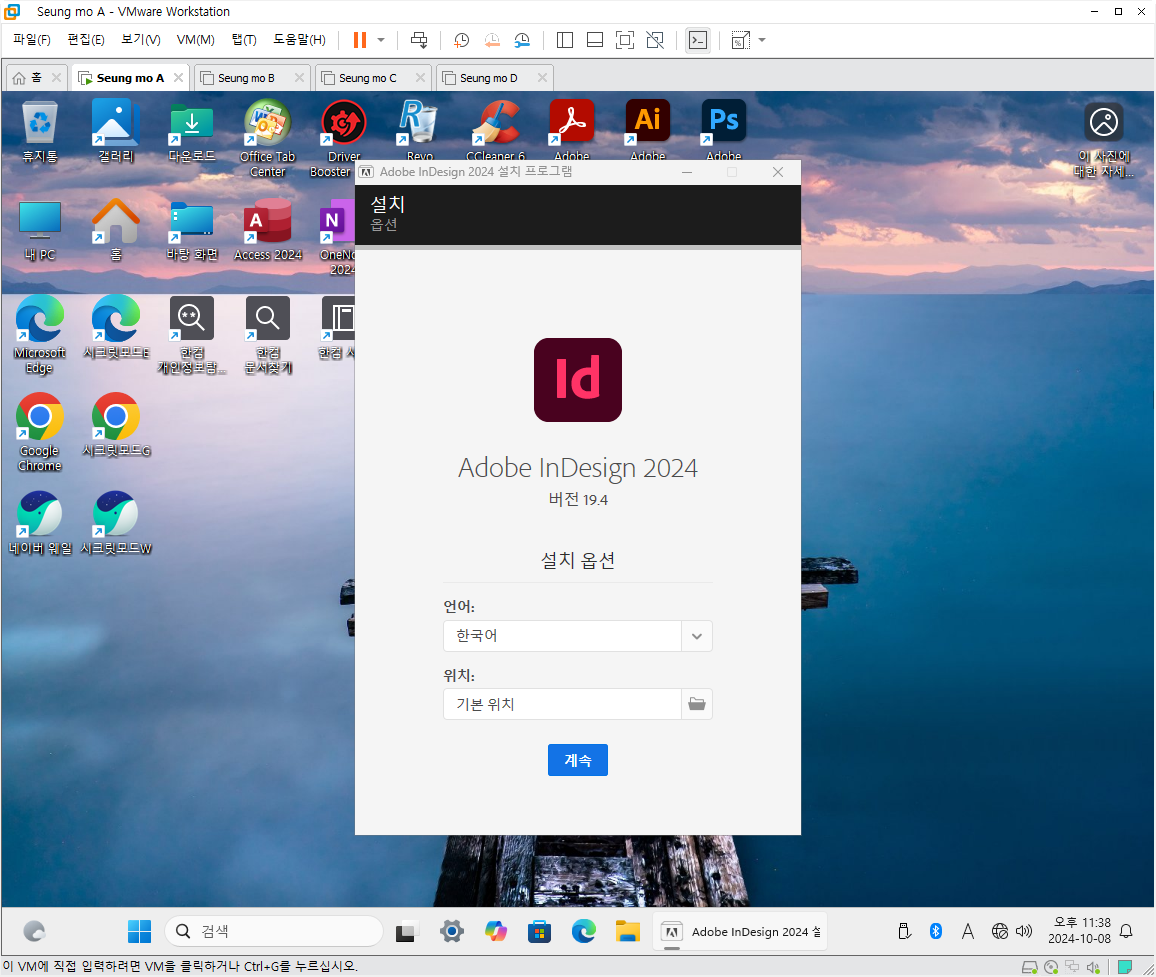1156x977 pixels.
Task: Open the 탭(T) menu
Action: pos(244,40)
